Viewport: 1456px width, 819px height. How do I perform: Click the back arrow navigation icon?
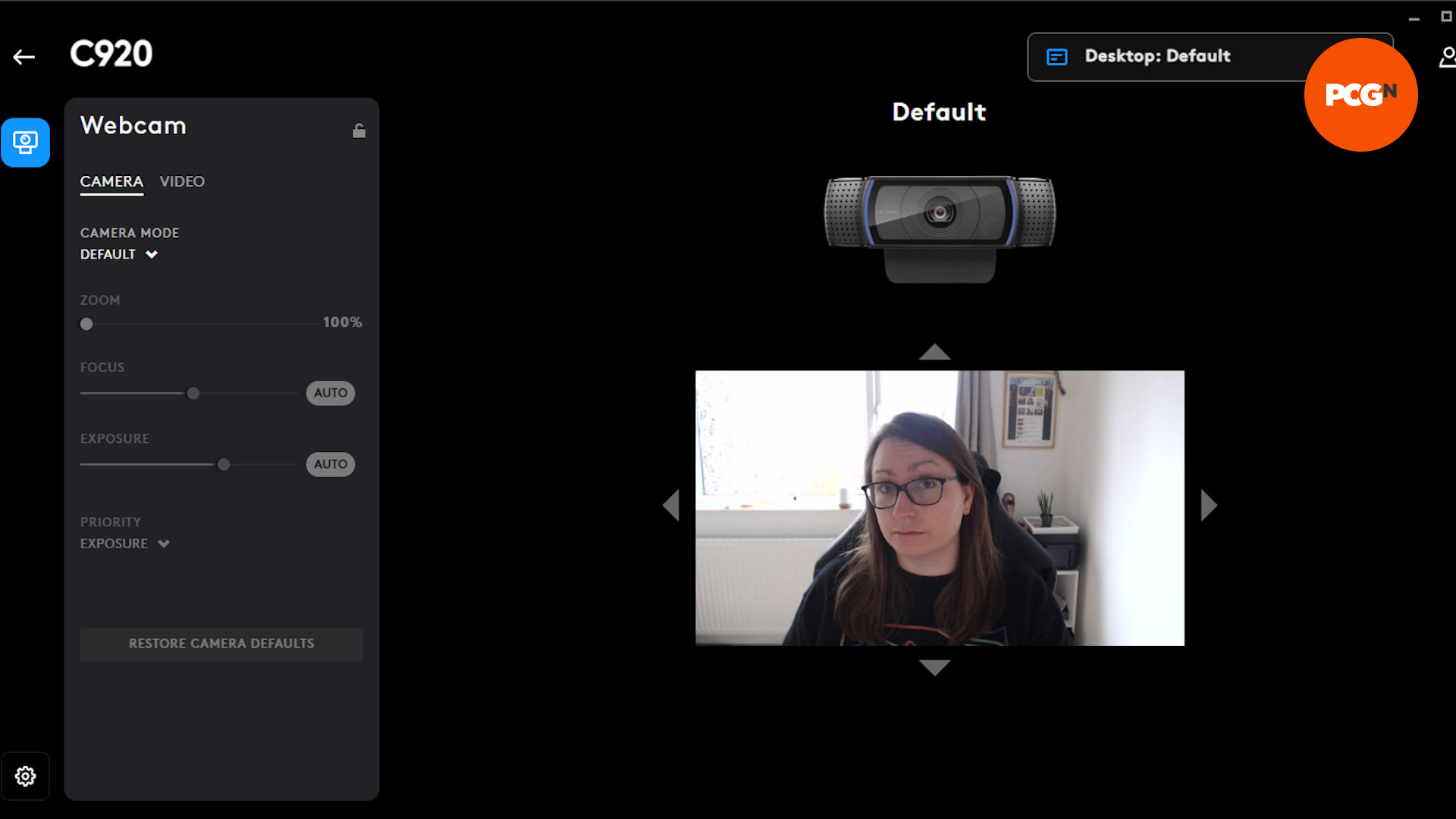coord(24,57)
